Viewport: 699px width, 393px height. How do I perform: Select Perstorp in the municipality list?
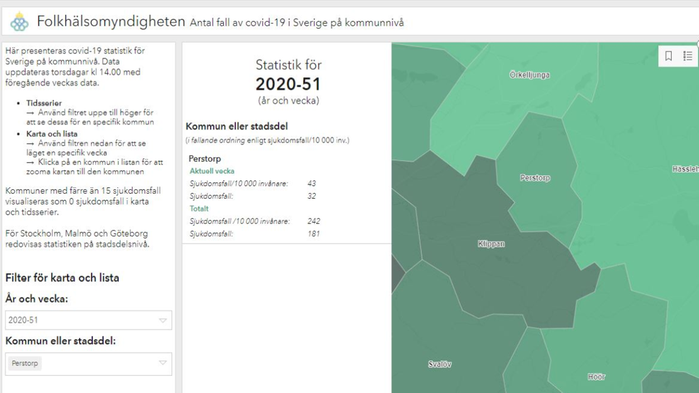tap(205, 159)
